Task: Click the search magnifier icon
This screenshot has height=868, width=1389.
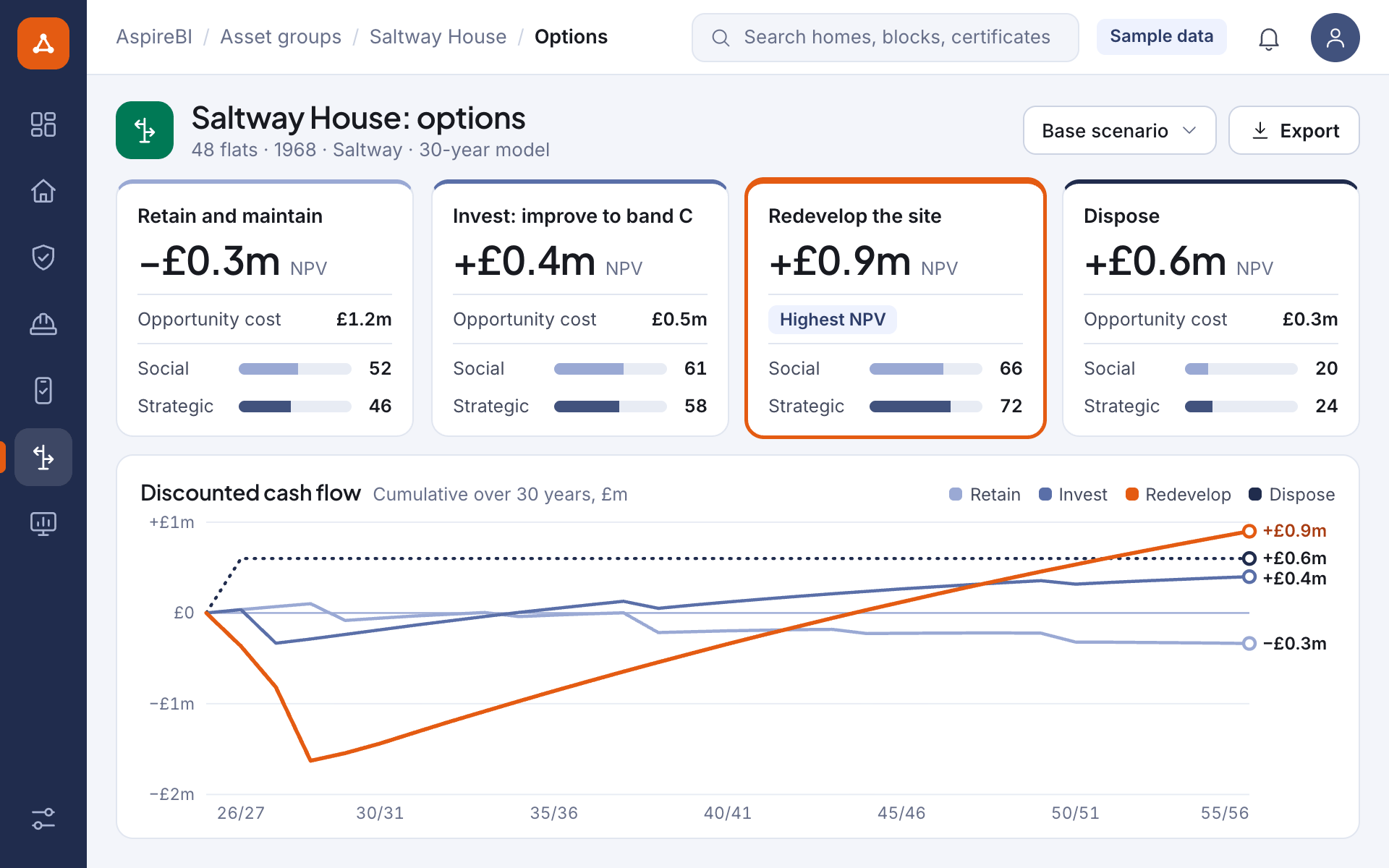Action: pyautogui.click(x=721, y=38)
